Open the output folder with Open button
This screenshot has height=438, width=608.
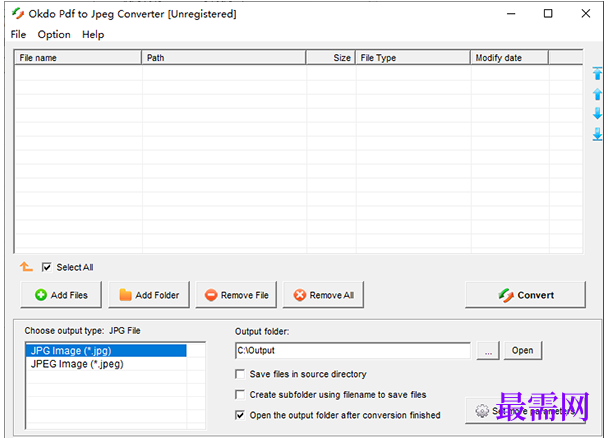tap(522, 350)
